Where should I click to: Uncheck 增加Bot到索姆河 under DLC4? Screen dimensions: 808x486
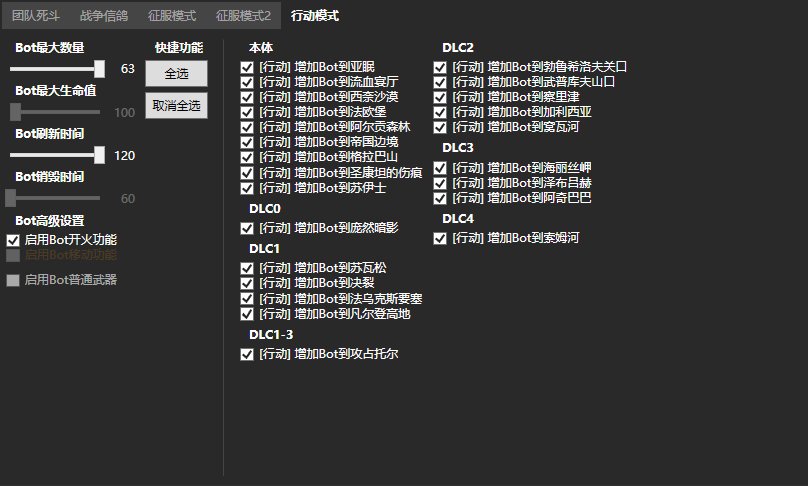point(440,238)
